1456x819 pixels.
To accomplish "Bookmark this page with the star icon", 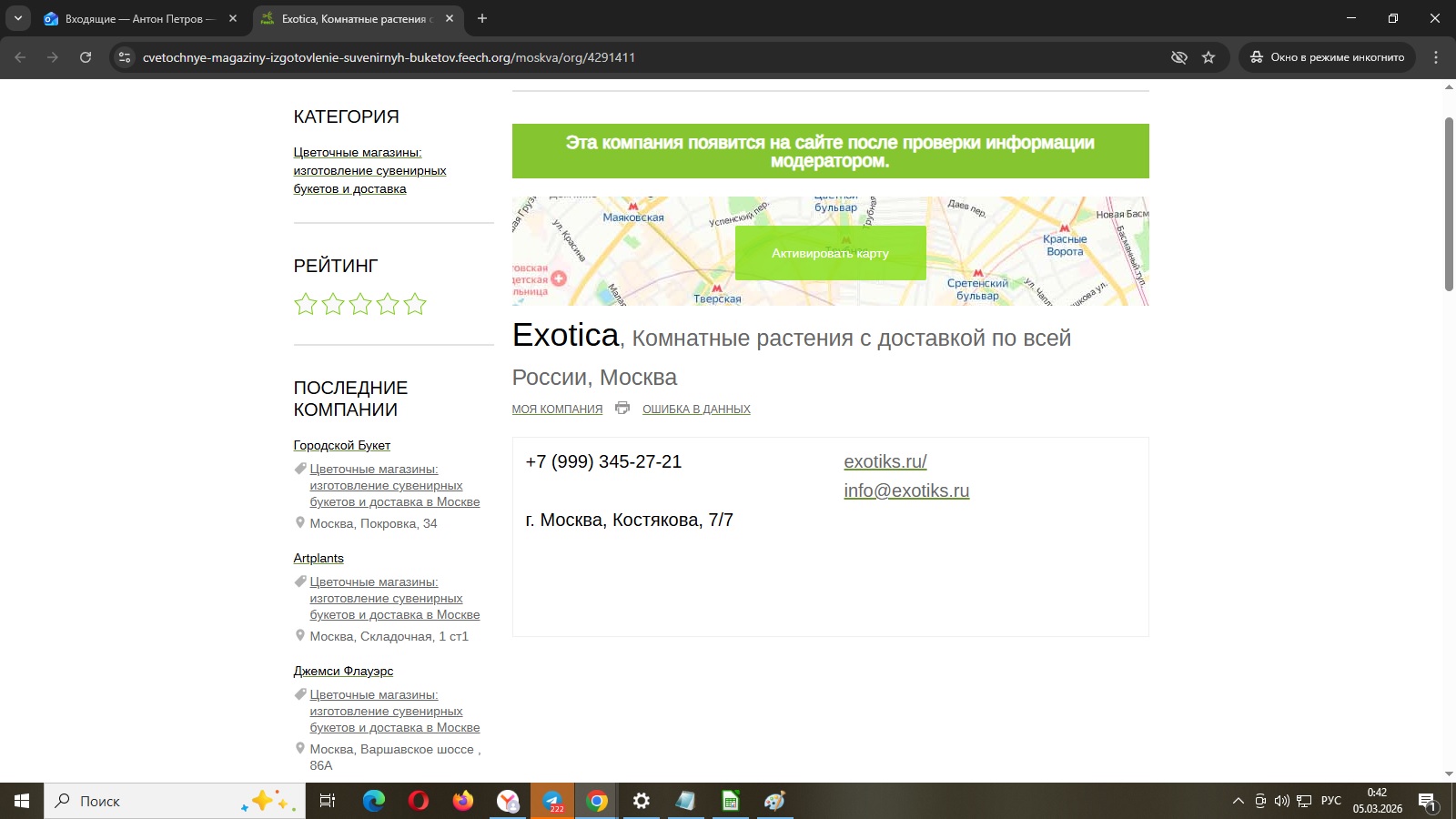I will 1208,57.
